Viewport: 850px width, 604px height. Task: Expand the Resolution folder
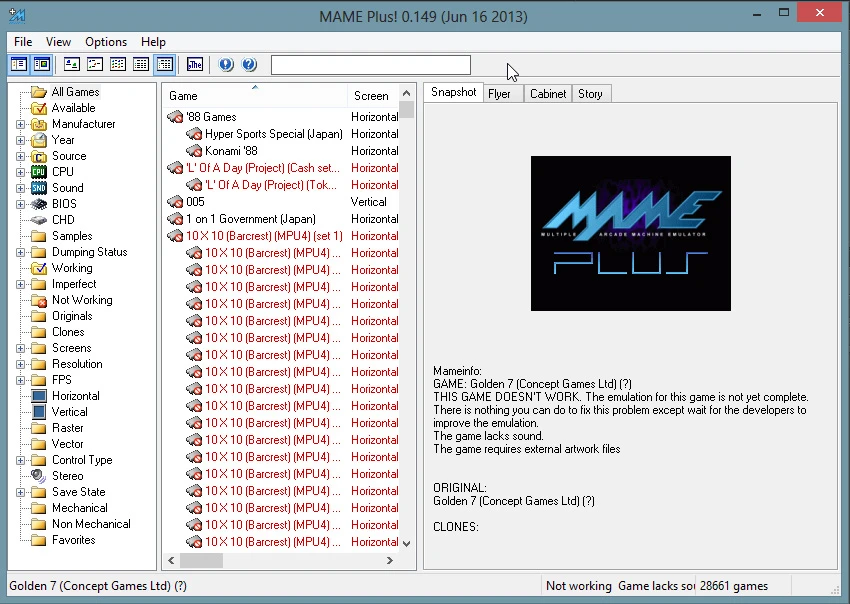tap(21, 364)
